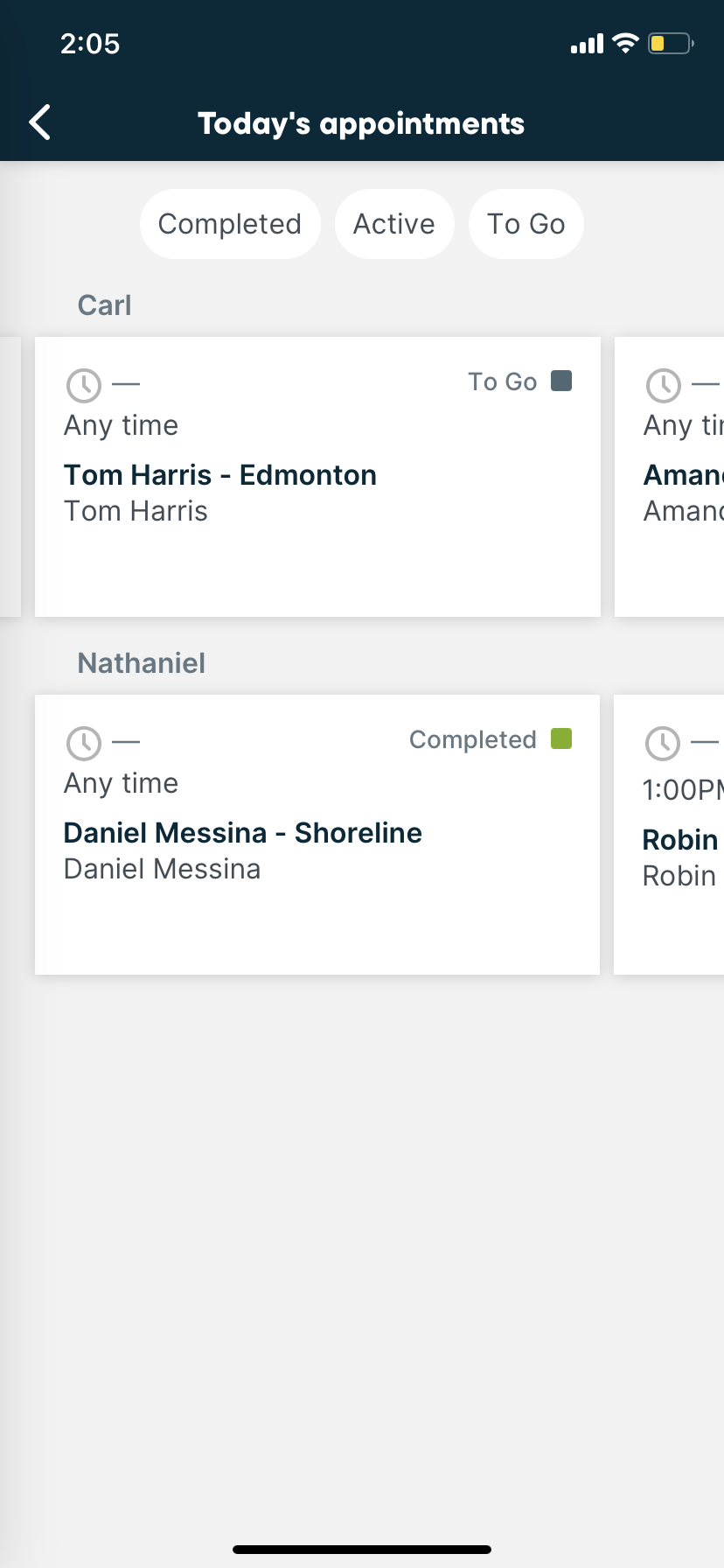Screen dimensions: 724x1568
Task: Open Daniel Messina - Shoreline appointment
Action: pyautogui.click(x=243, y=833)
